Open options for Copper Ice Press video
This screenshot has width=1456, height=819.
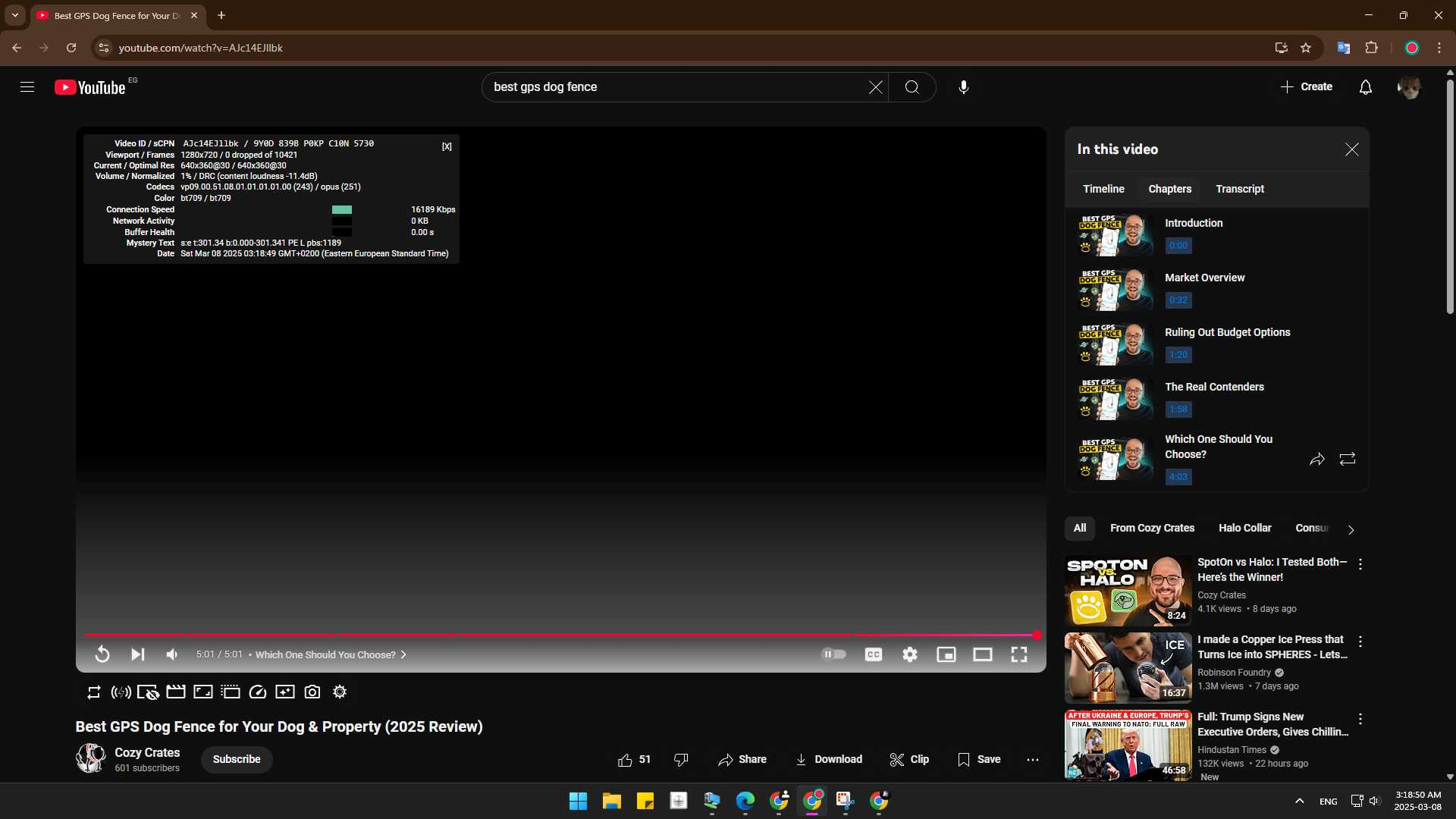tap(1360, 642)
